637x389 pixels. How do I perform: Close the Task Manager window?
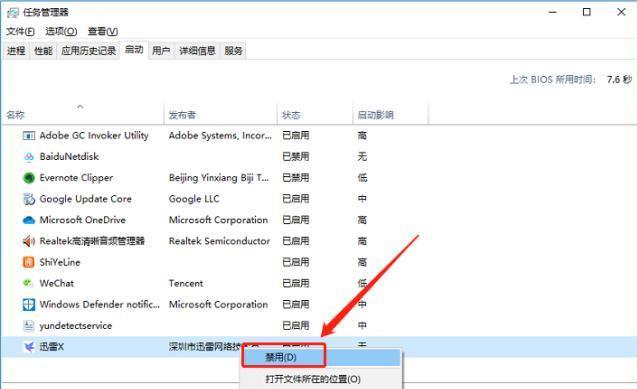tap(621, 12)
